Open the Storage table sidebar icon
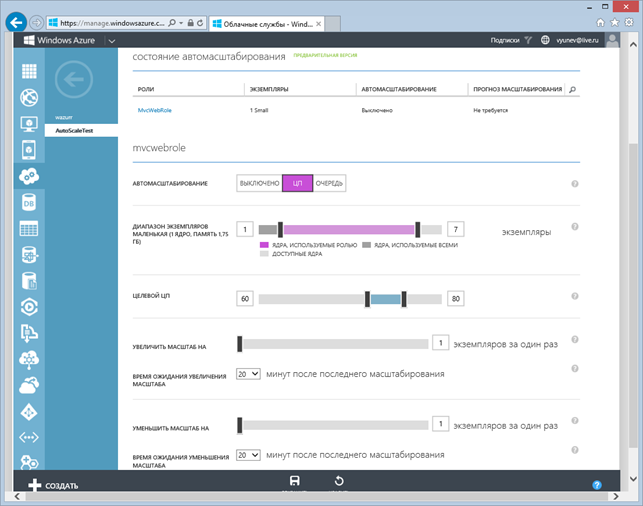The height and width of the screenshot is (506, 643). click(x=29, y=229)
